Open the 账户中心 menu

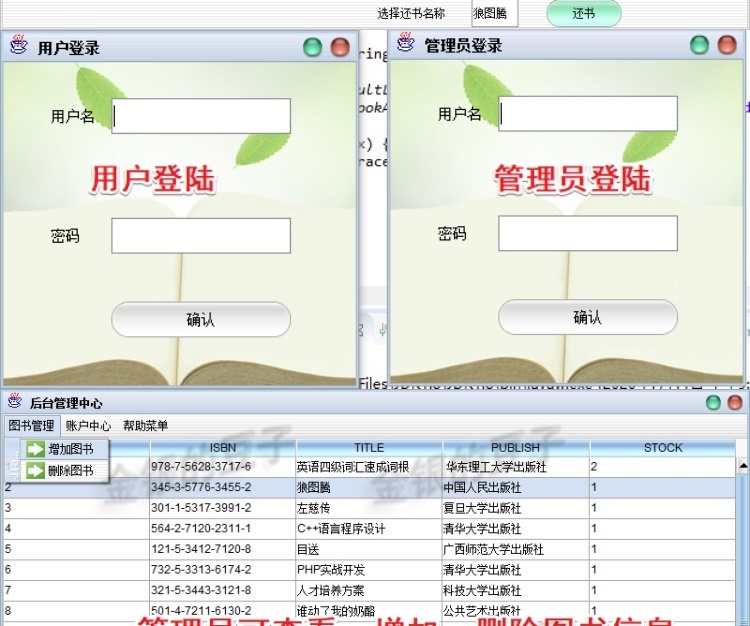point(88,425)
